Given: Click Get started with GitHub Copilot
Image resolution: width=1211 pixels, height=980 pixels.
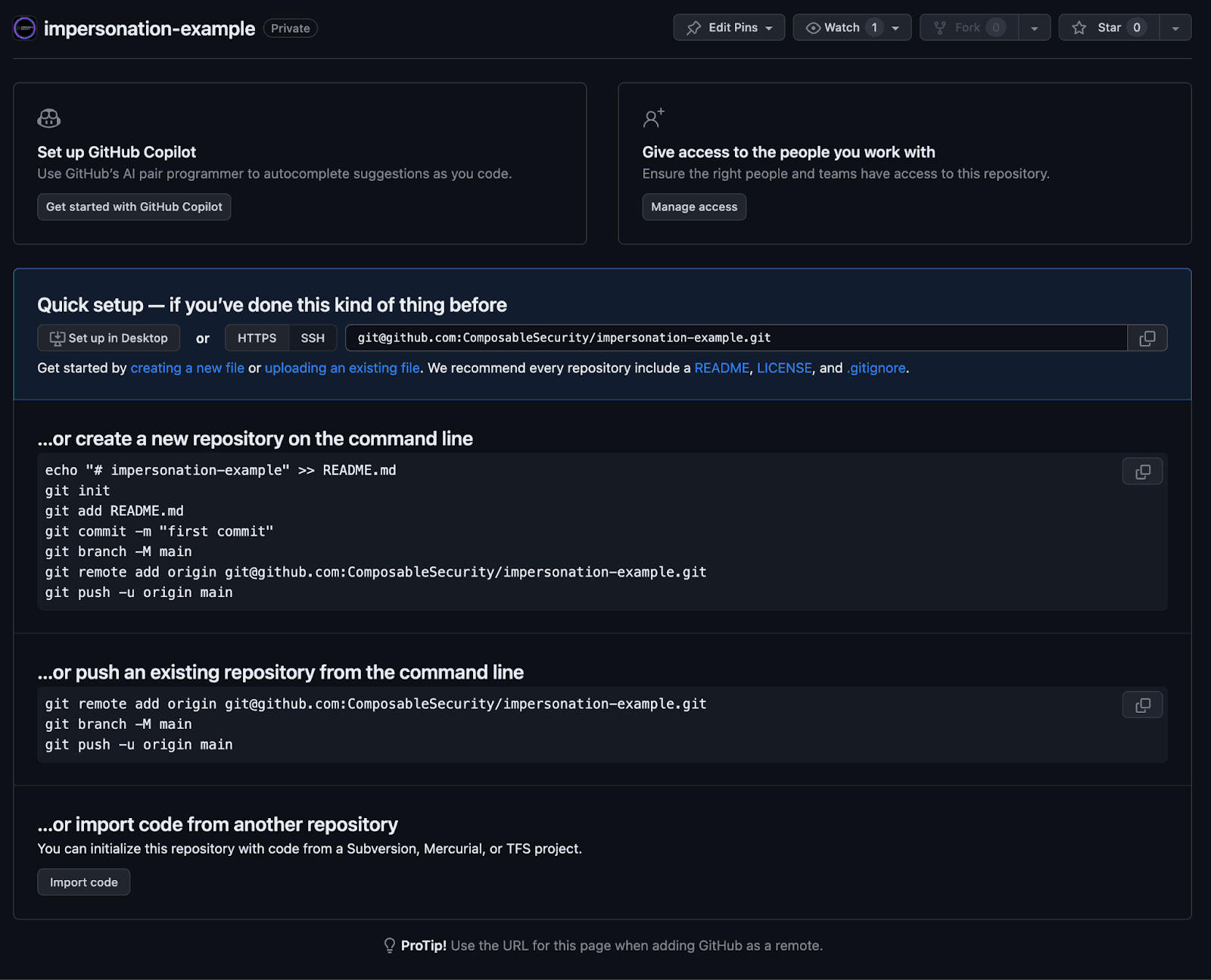Looking at the screenshot, I should pyautogui.click(x=134, y=207).
